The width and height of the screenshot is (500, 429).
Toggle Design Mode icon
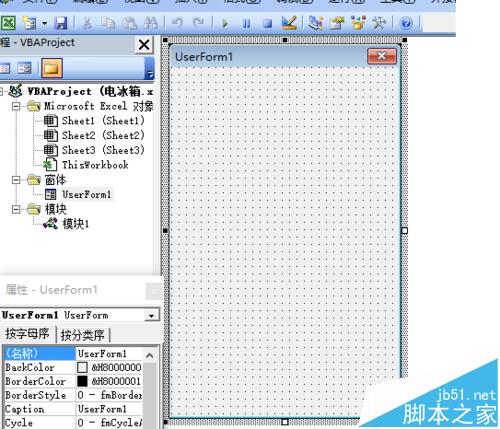point(289,23)
